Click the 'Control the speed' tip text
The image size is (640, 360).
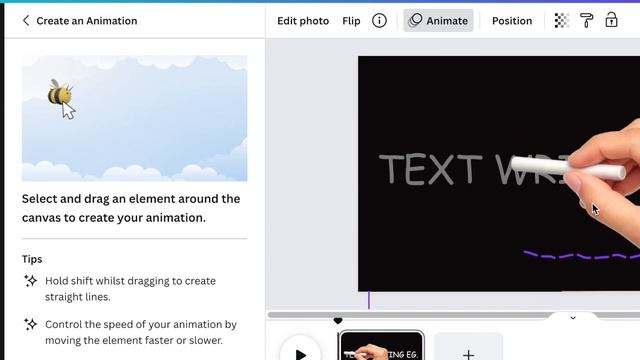tap(141, 332)
